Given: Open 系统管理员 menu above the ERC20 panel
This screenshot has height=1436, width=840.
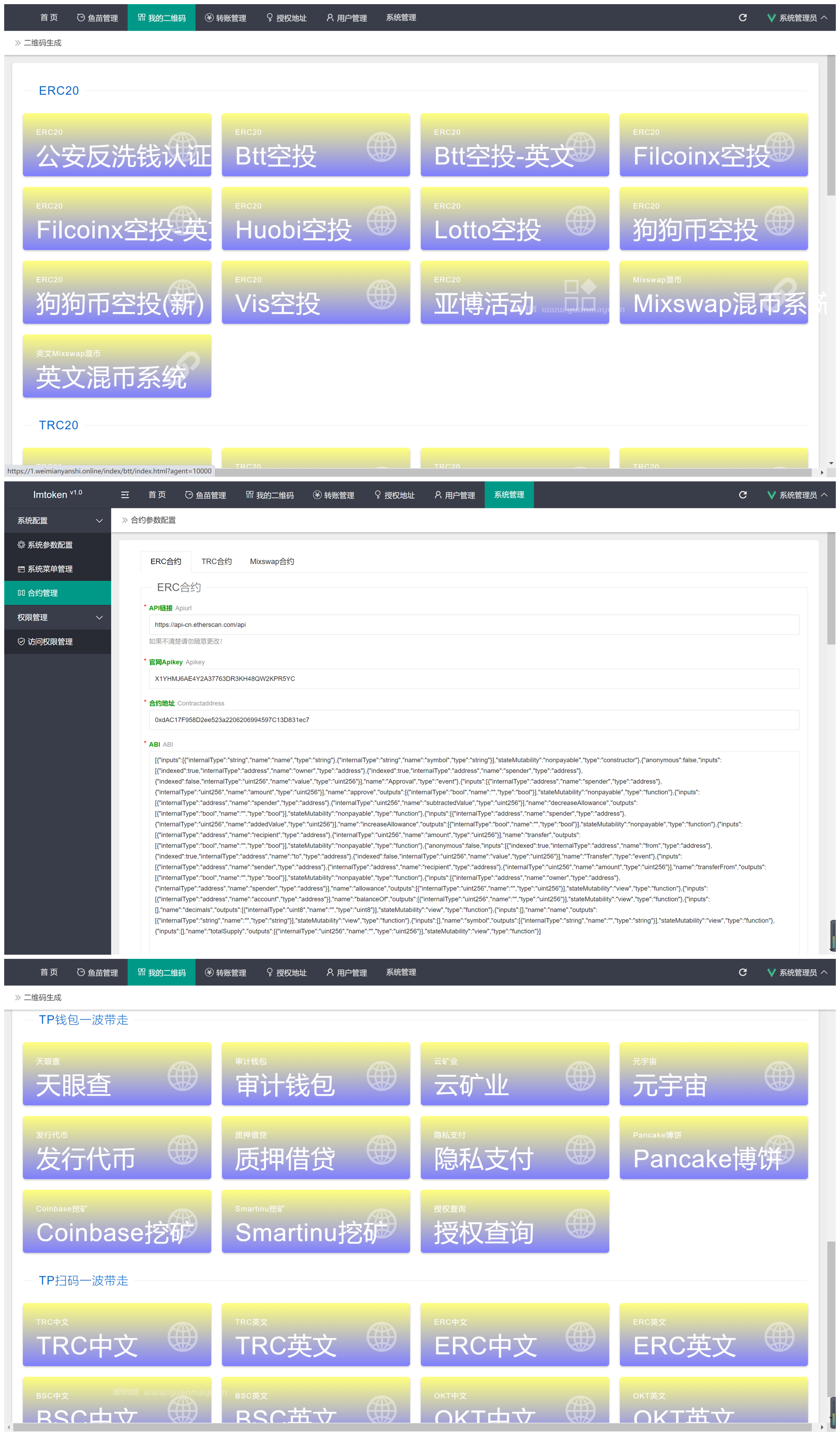Looking at the screenshot, I should pyautogui.click(x=797, y=17).
